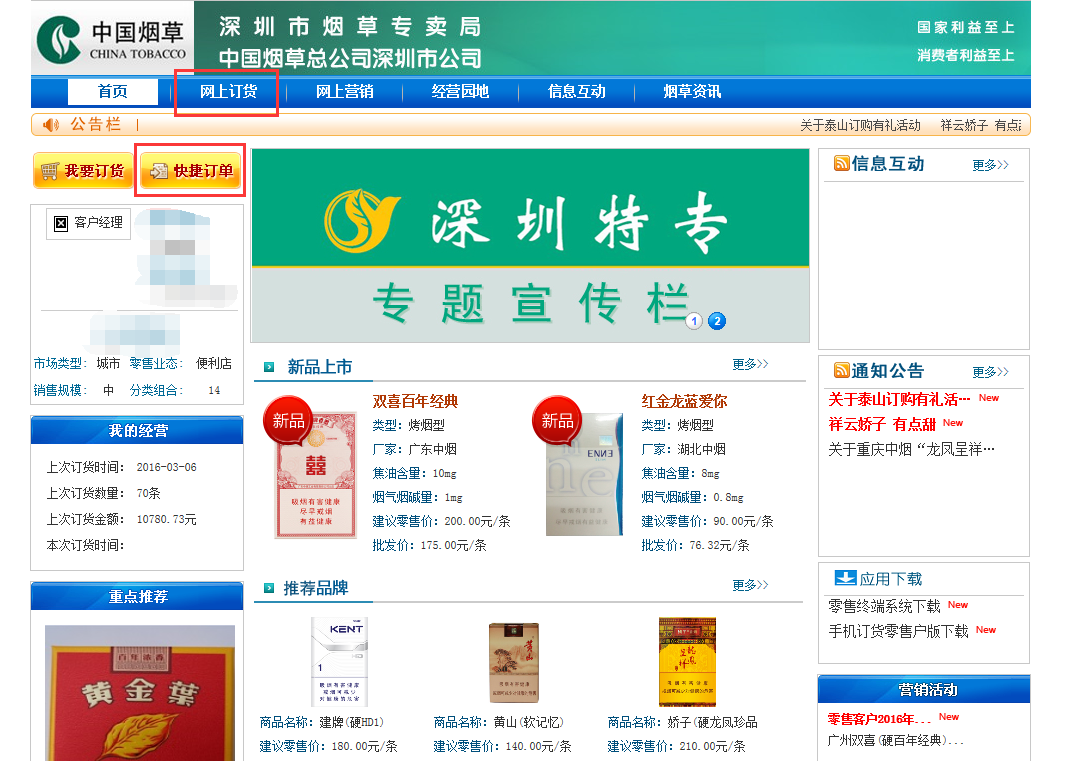This screenshot has height=761, width=1068.
Task: Select banner slide 1 indicator
Action: (x=694, y=321)
